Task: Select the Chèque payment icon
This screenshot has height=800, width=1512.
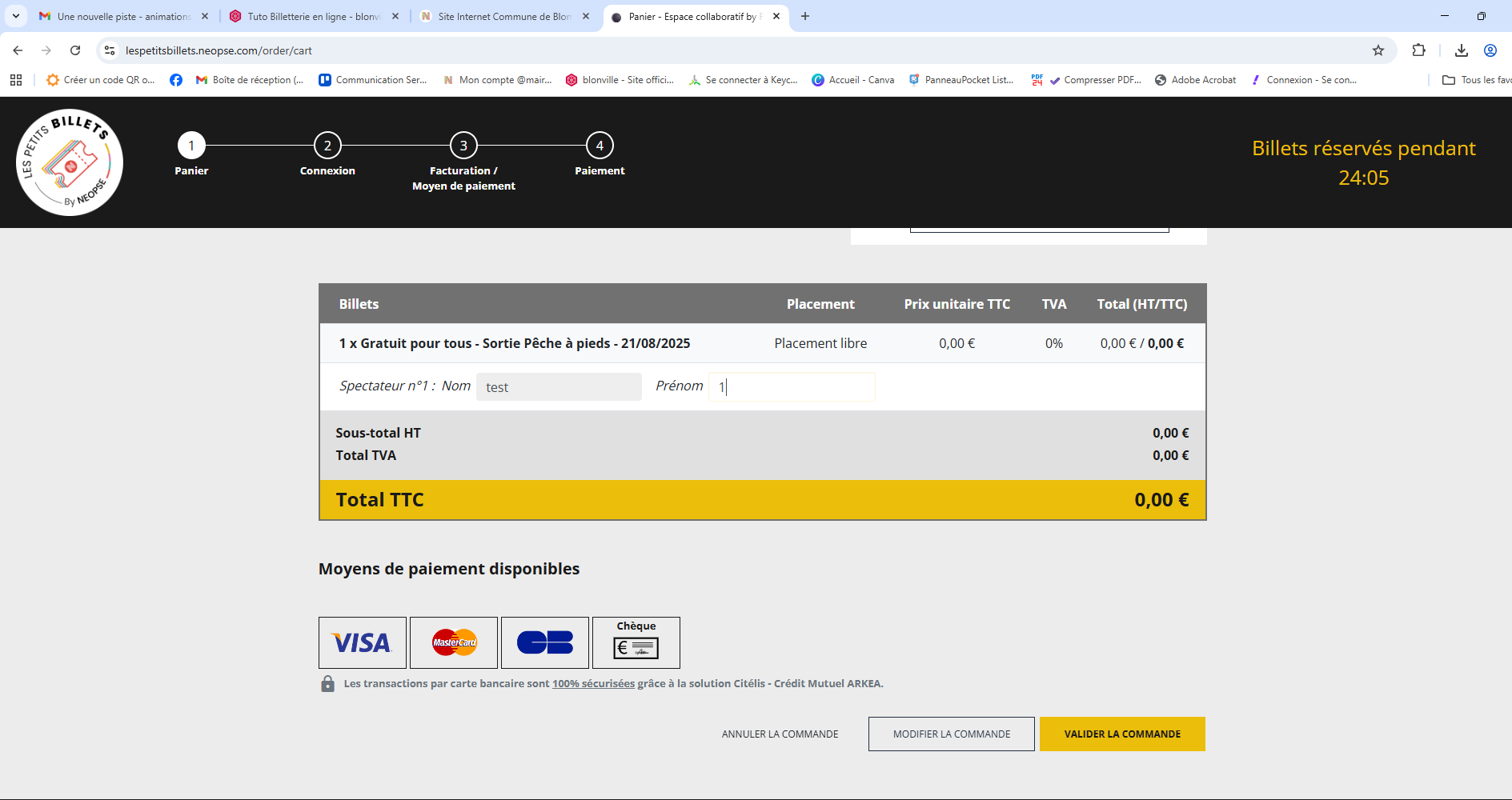Action: click(636, 642)
